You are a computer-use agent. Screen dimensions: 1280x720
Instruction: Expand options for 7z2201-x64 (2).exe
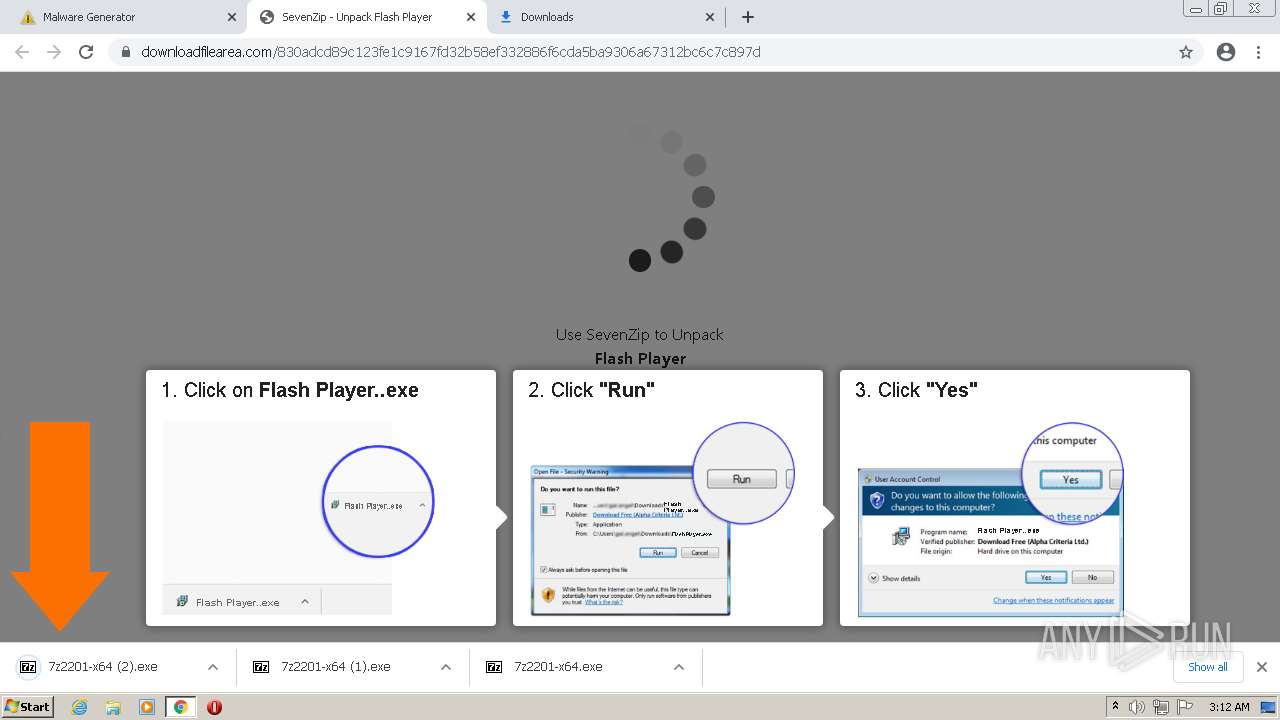(212, 667)
